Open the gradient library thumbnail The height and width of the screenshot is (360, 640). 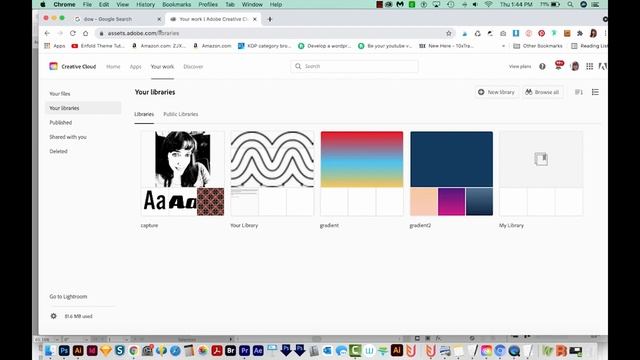362,159
